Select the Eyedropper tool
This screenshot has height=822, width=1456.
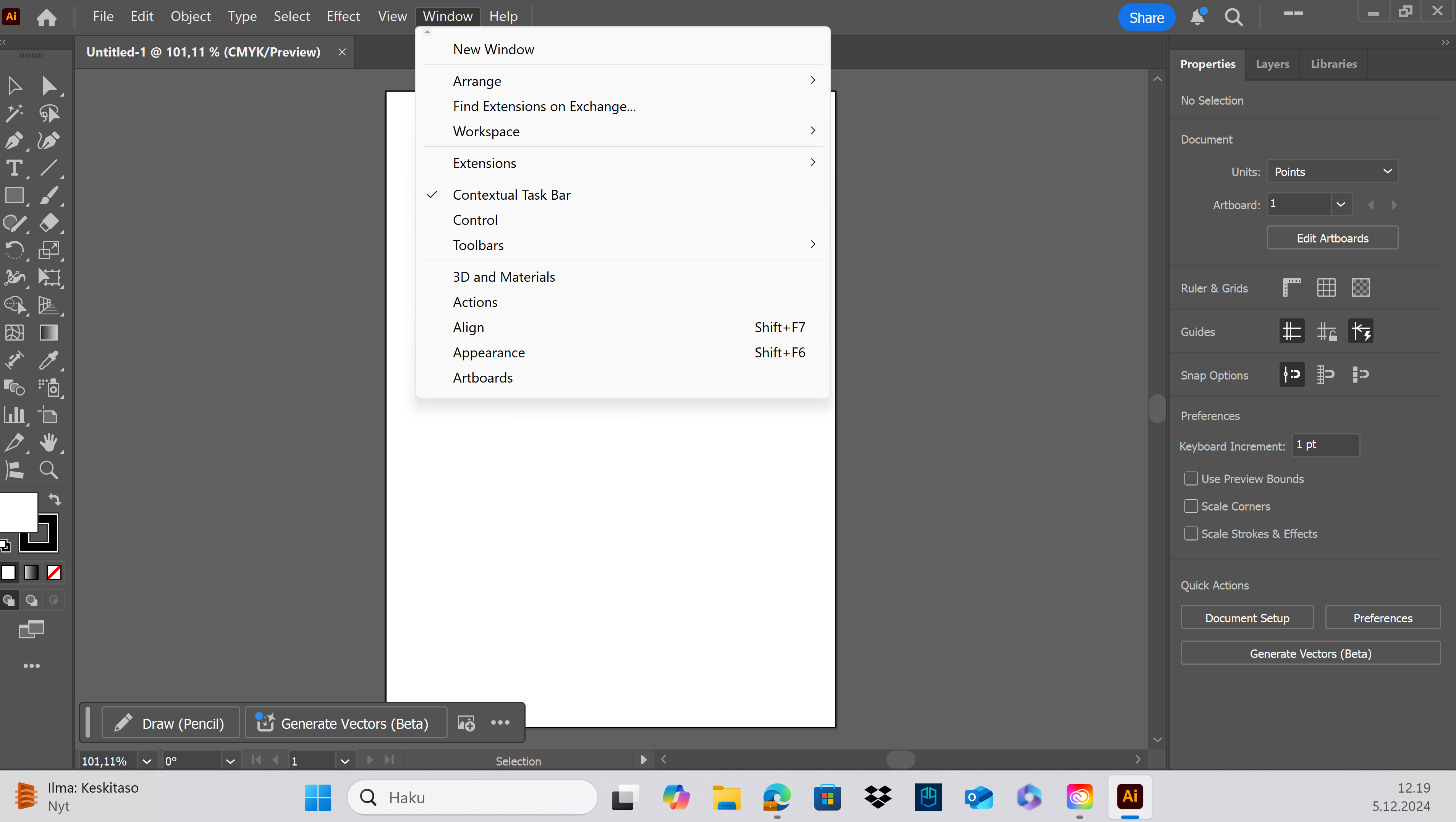pos(50,360)
